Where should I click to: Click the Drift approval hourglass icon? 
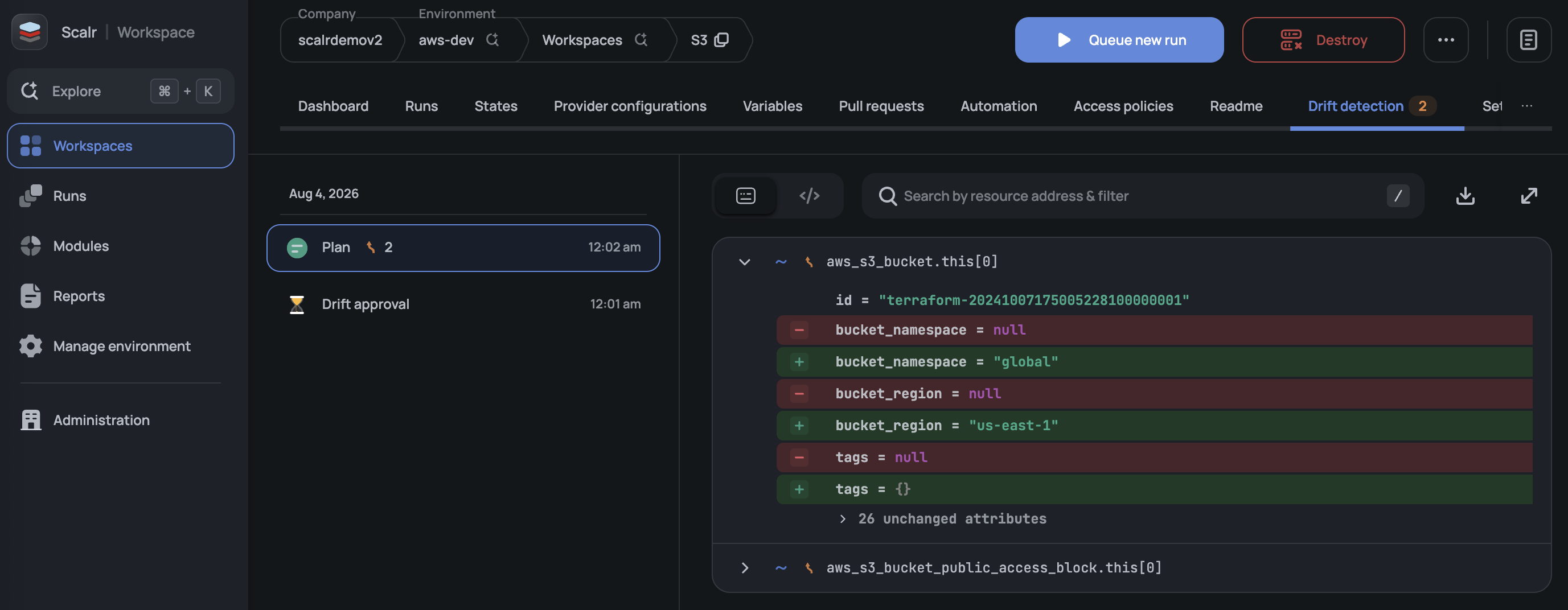(x=297, y=304)
